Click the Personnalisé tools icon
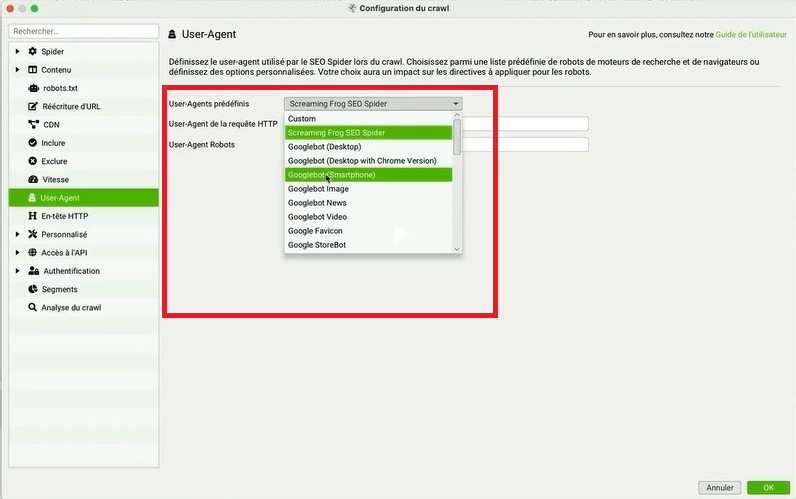796x499 pixels. click(32, 234)
